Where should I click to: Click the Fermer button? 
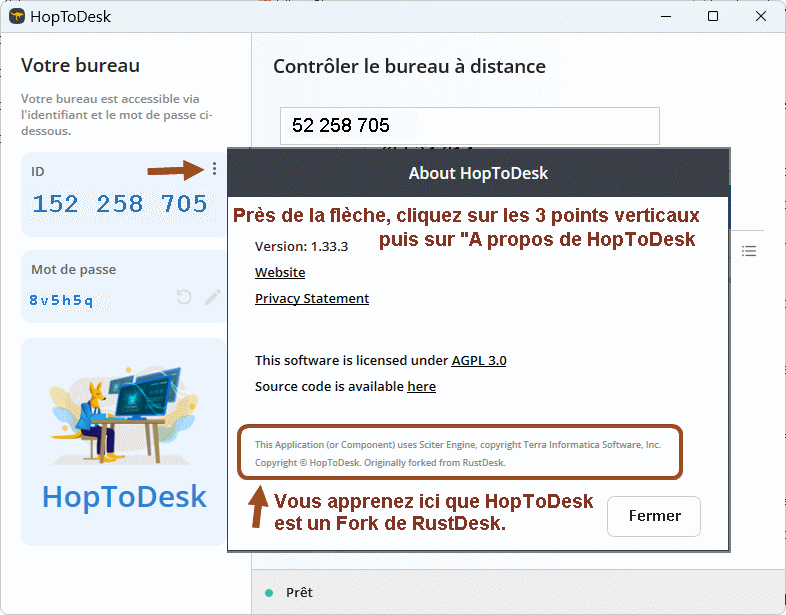coord(654,516)
